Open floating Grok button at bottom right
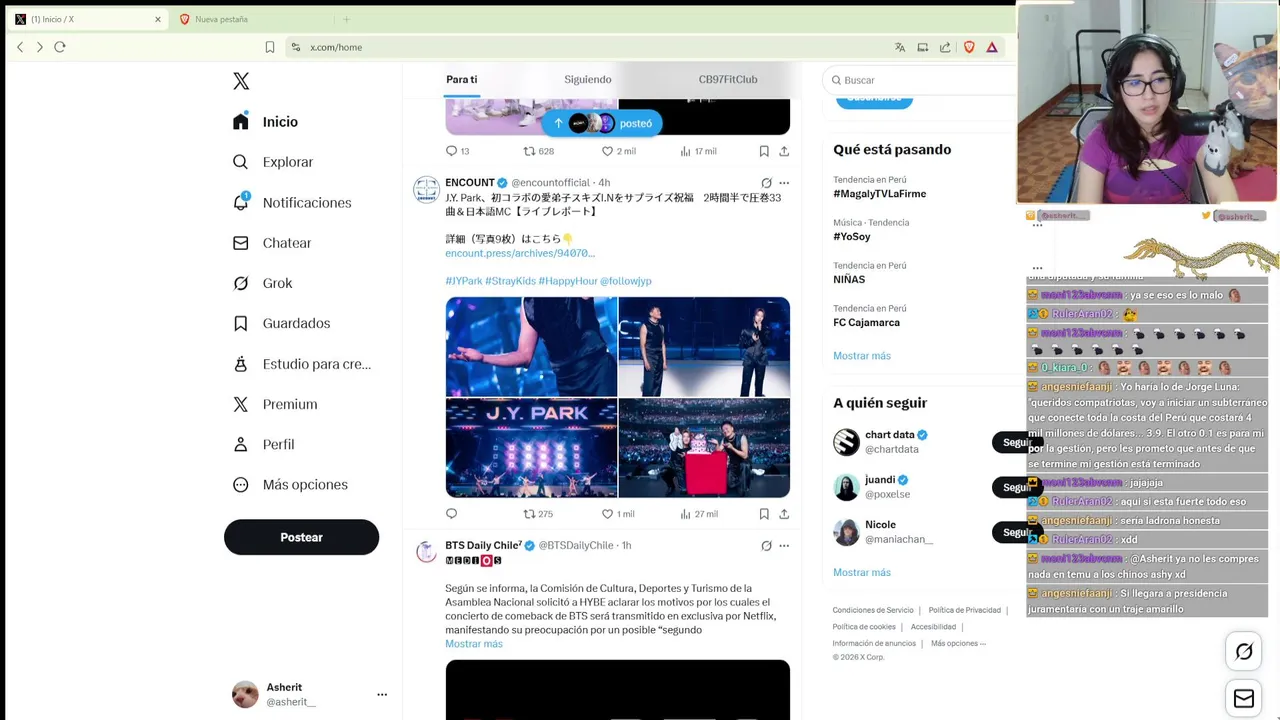Screen dimensions: 1280x720 pyautogui.click(x=1244, y=652)
